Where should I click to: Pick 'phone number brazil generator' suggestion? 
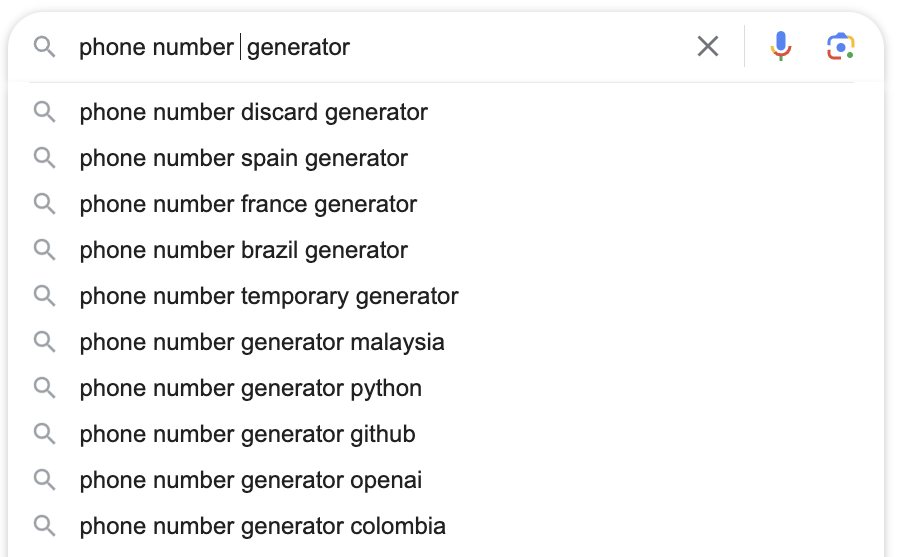click(243, 250)
